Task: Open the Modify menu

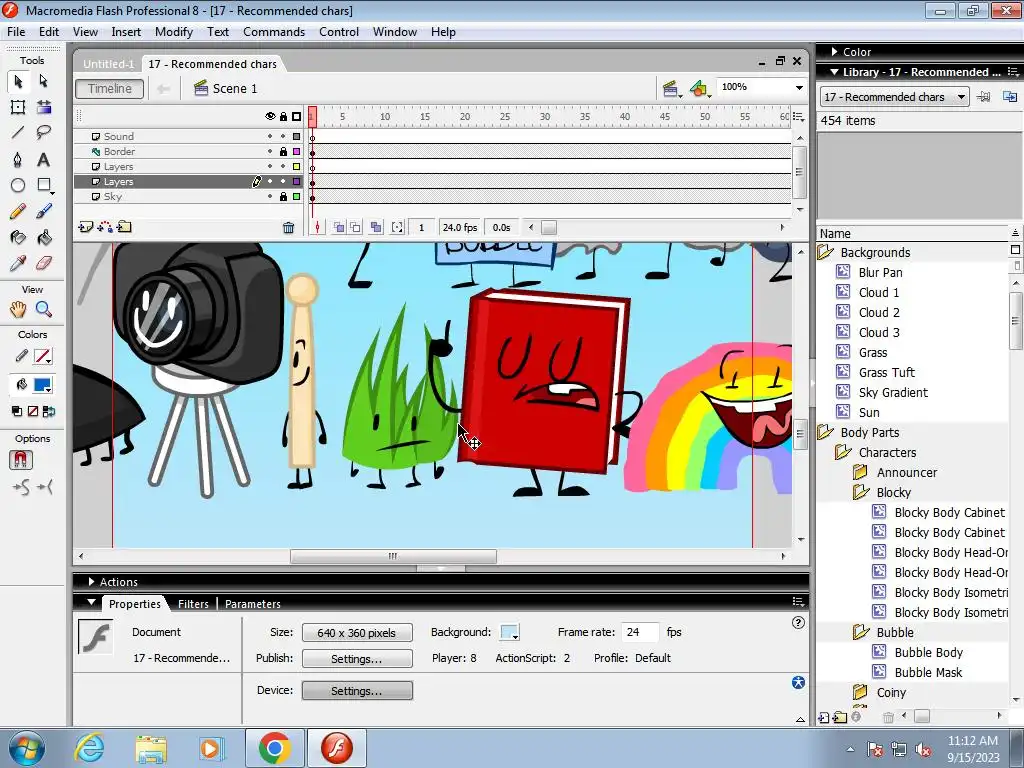Action: [174, 32]
